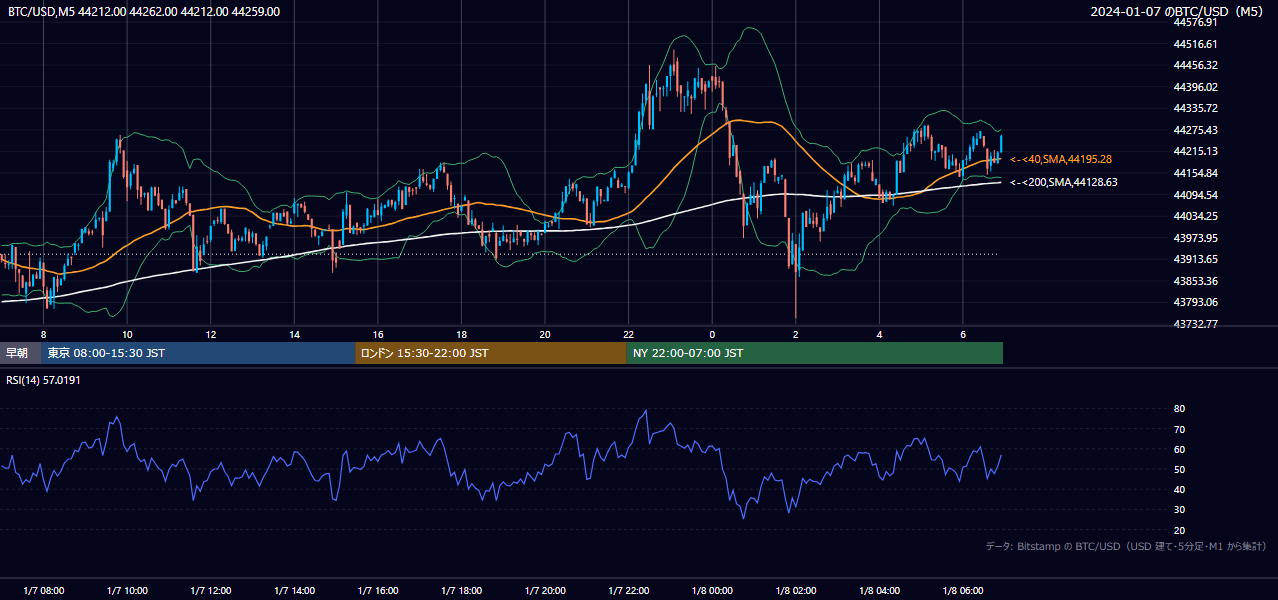The height and width of the screenshot is (600, 1278).
Task: Click the hour tick 16 under the chart
Action: (x=378, y=334)
